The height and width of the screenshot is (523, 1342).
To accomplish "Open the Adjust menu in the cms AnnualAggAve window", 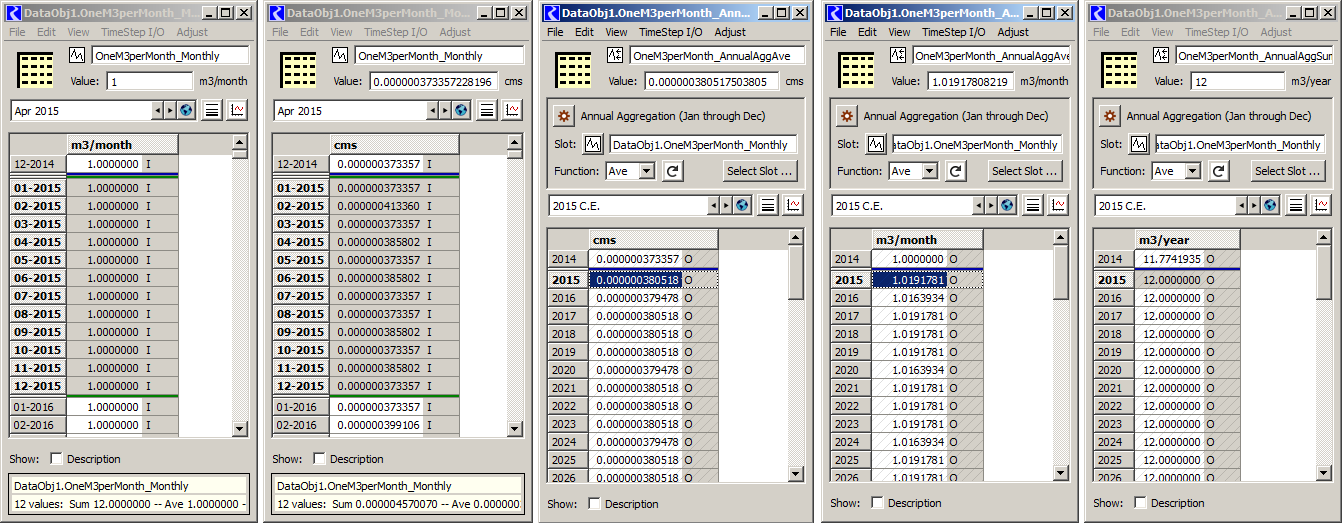I will pos(730,32).
